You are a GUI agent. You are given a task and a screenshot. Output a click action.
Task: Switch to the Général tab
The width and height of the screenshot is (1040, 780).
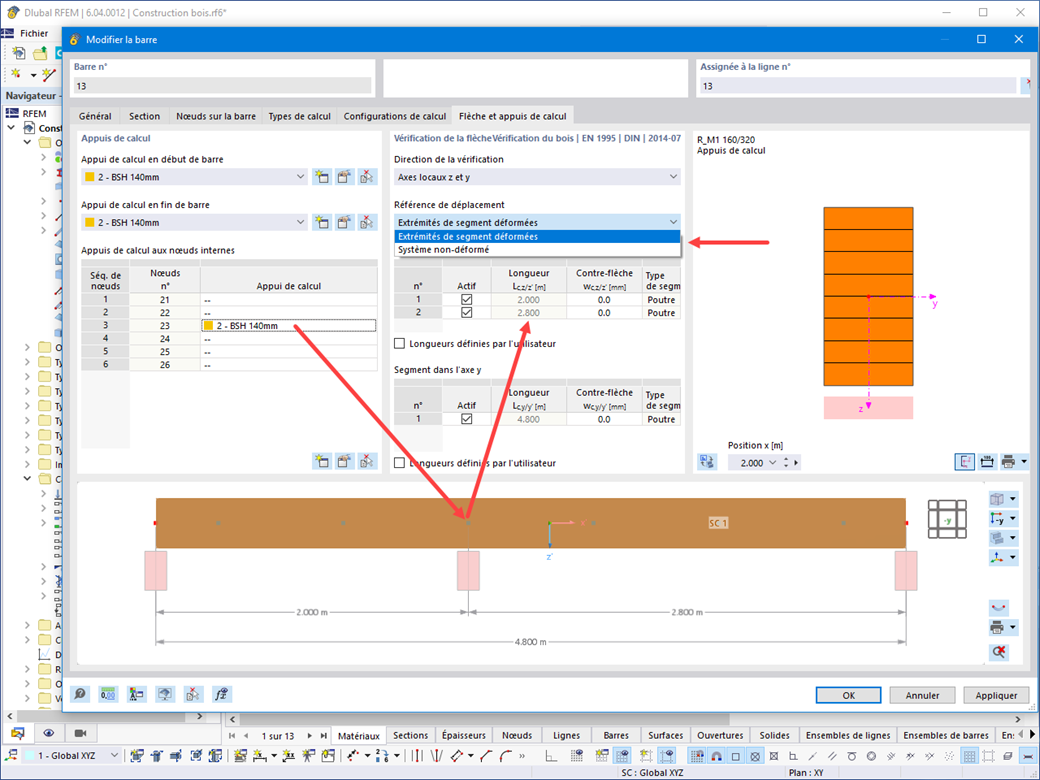click(x=95, y=116)
